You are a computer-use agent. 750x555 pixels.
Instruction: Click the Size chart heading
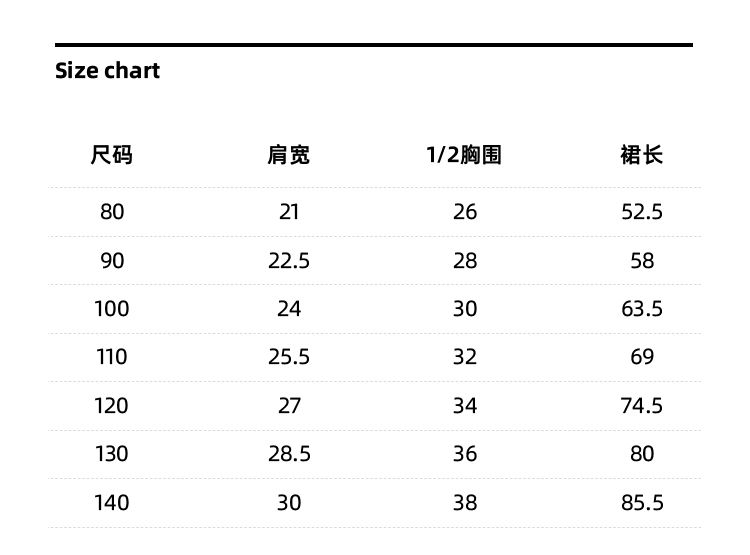(x=107, y=71)
